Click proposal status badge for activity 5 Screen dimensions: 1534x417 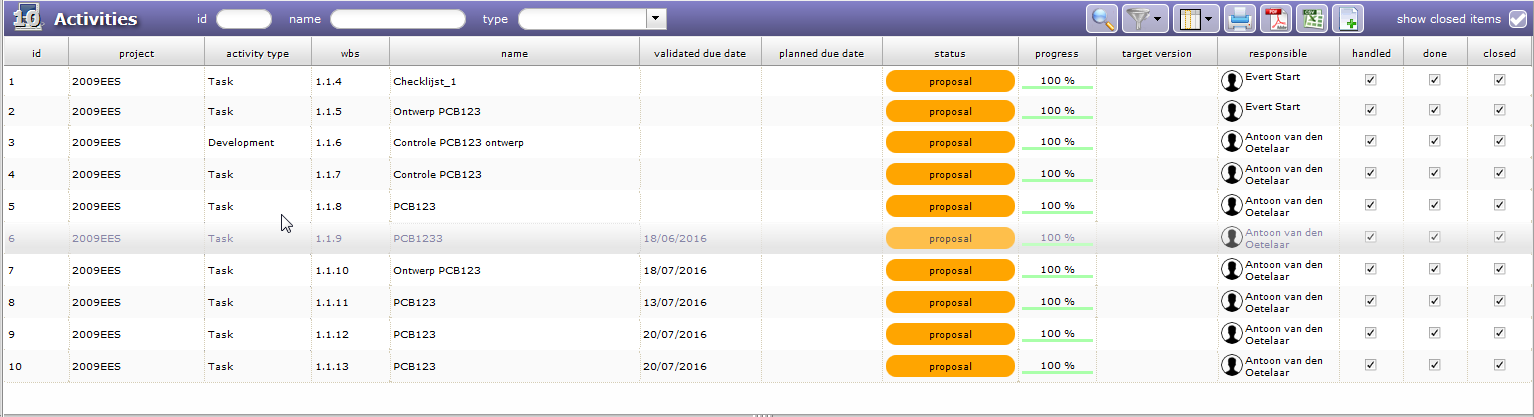pyautogui.click(x=949, y=206)
